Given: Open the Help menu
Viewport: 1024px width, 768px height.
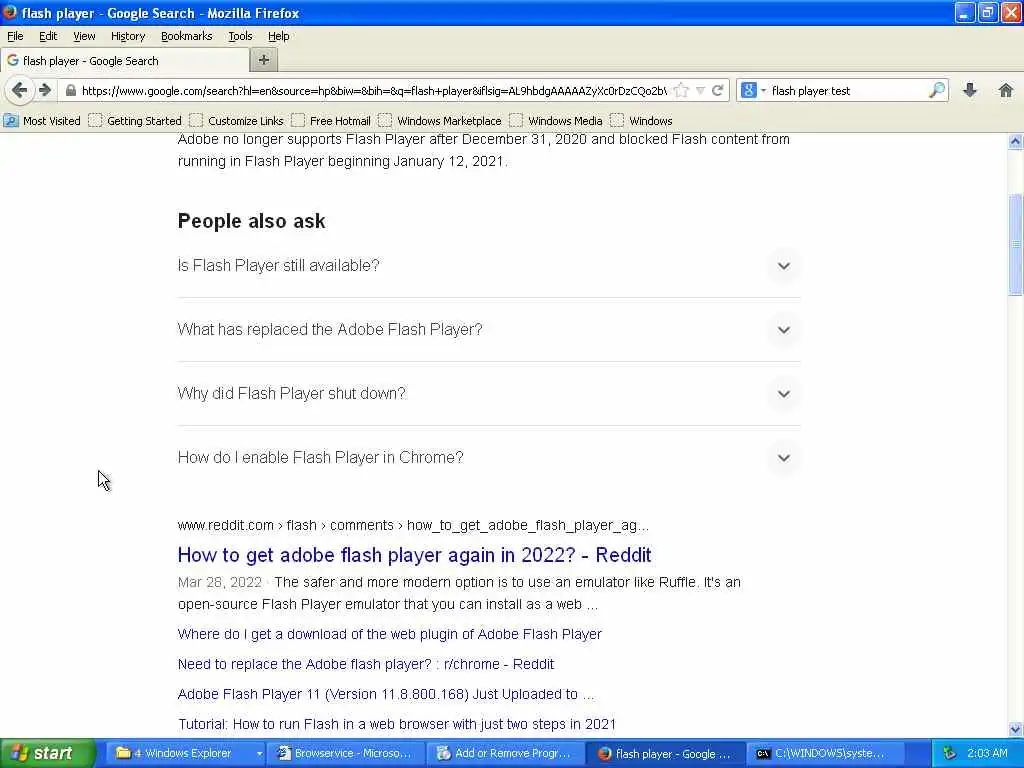Looking at the screenshot, I should tap(278, 36).
